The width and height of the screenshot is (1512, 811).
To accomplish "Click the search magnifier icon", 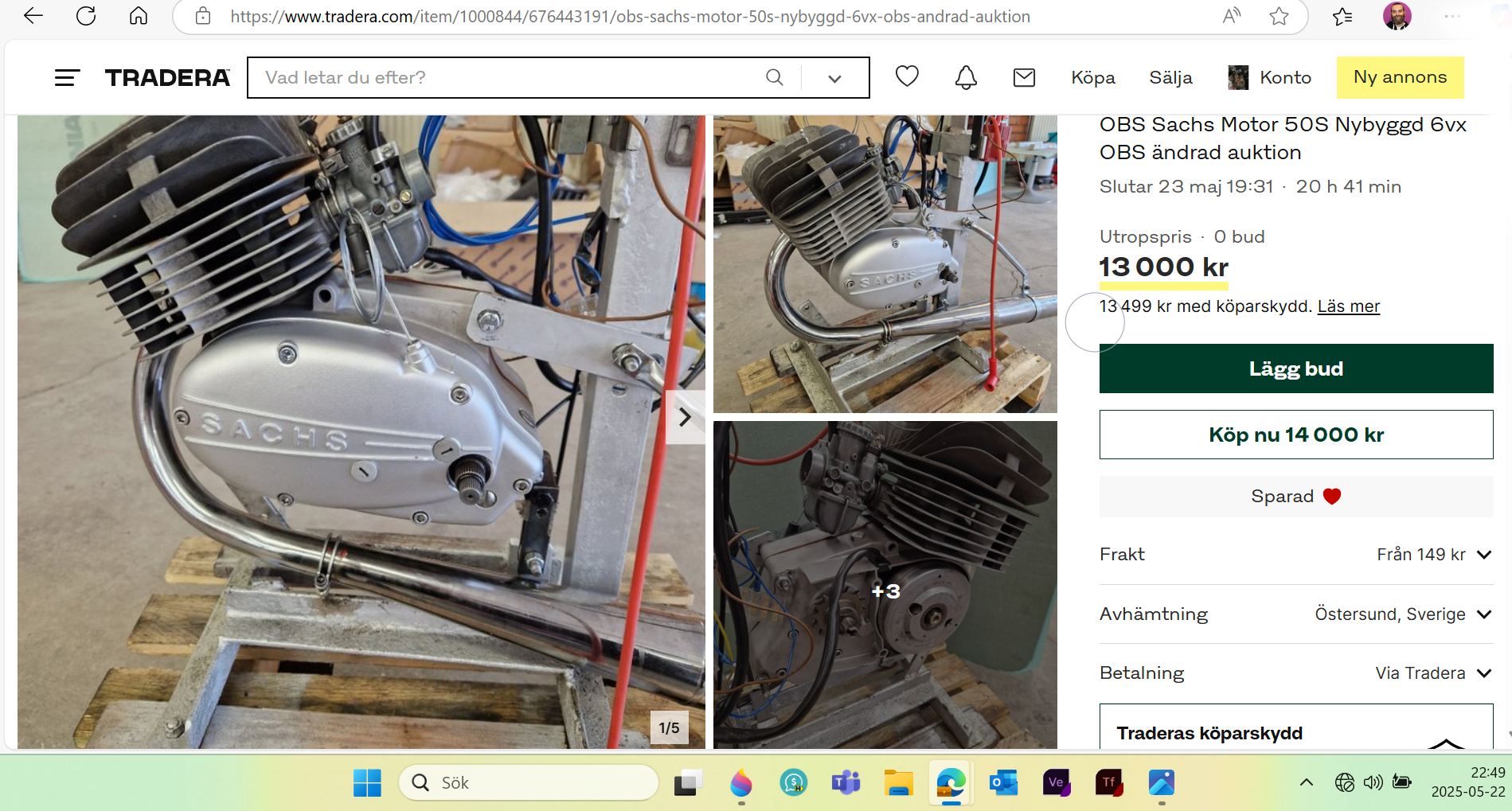I will 774,77.
